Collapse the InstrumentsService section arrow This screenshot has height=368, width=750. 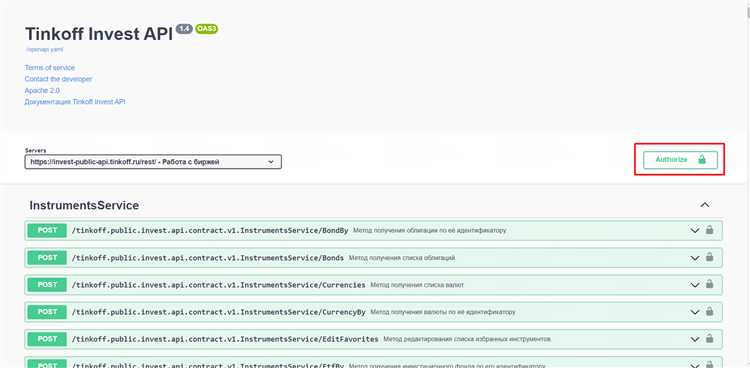point(705,205)
